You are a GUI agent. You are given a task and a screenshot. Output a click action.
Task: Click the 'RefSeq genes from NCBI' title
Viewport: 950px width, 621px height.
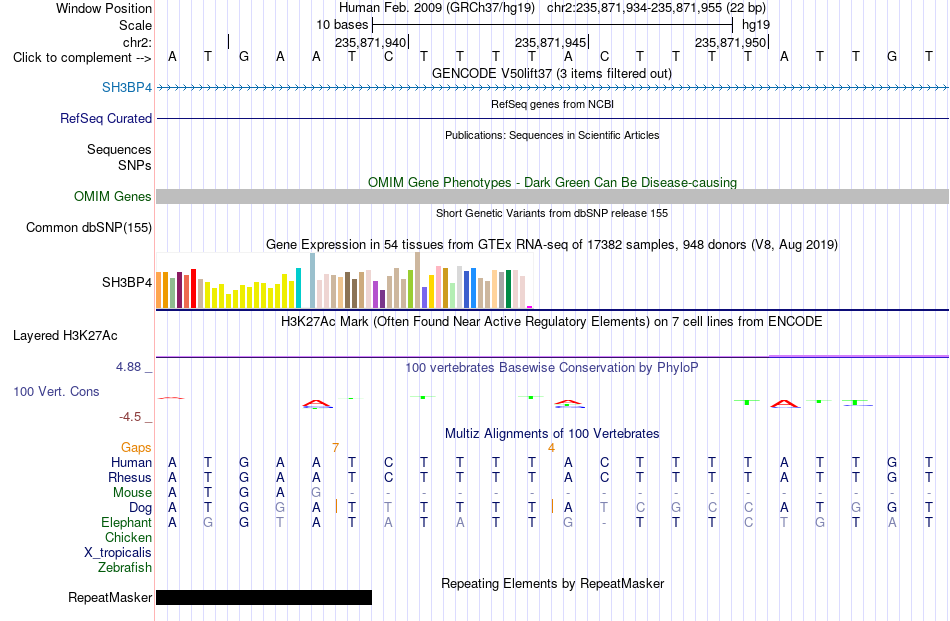point(552,104)
